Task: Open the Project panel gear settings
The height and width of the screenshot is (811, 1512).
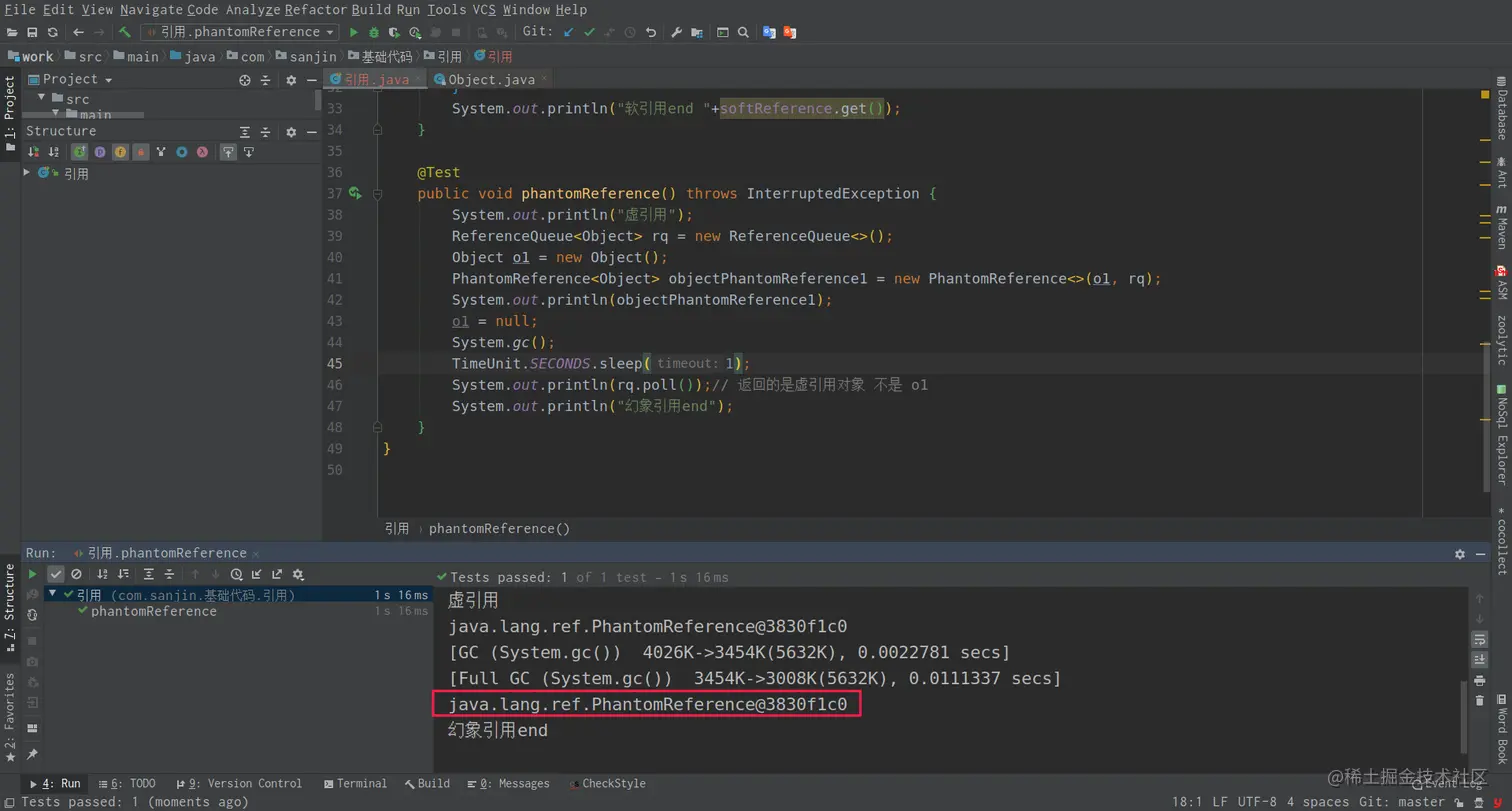Action: tap(291, 80)
